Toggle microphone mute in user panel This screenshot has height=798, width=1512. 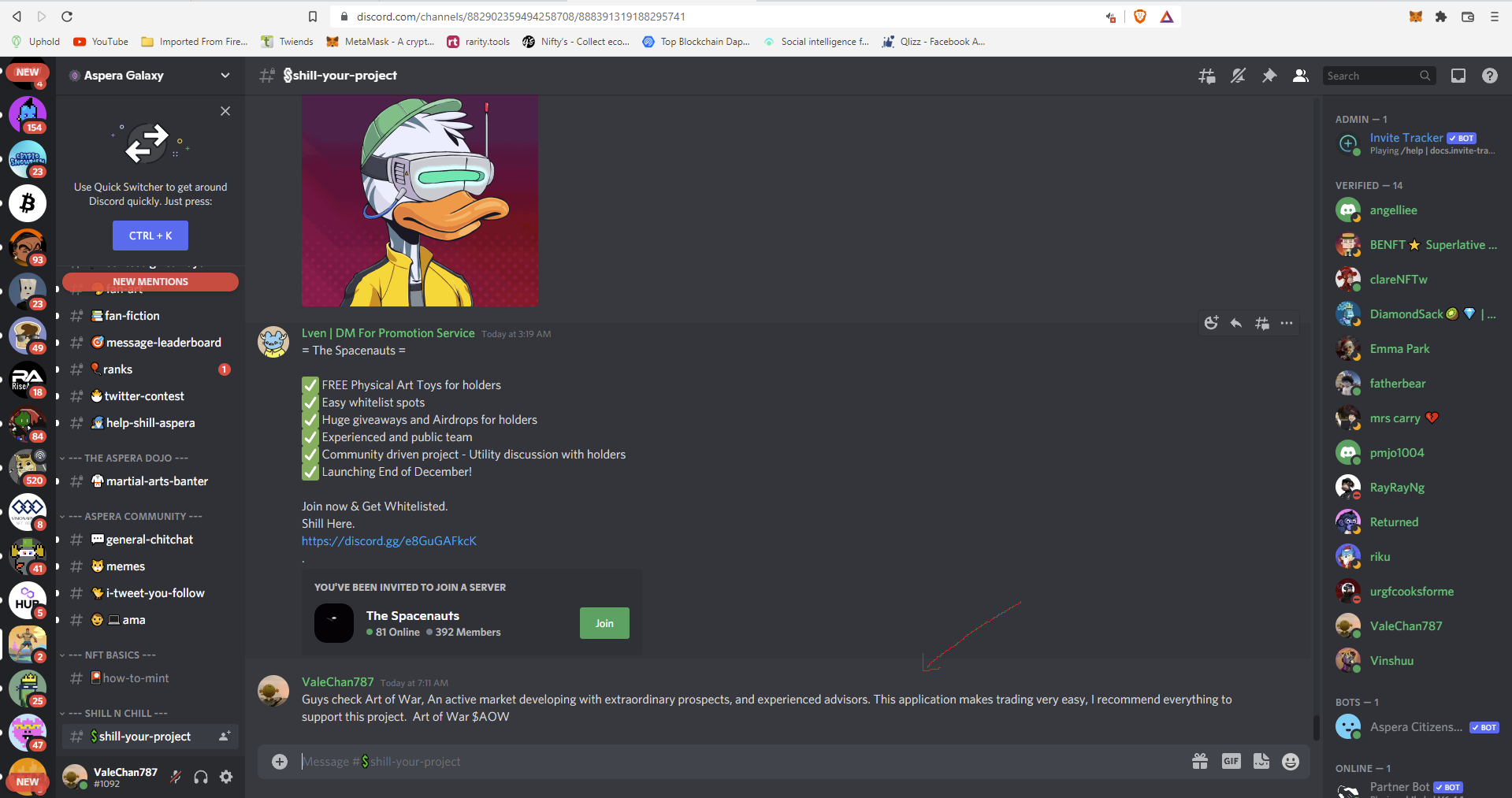(x=176, y=777)
